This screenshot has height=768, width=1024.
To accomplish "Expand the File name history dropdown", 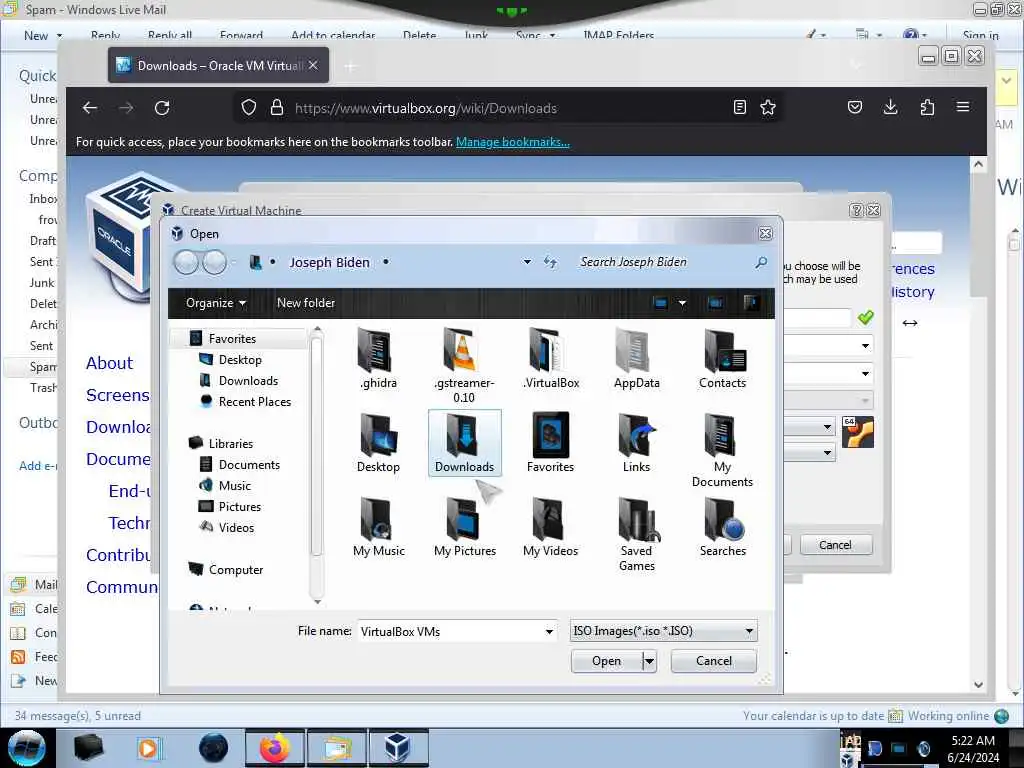I will point(549,632).
